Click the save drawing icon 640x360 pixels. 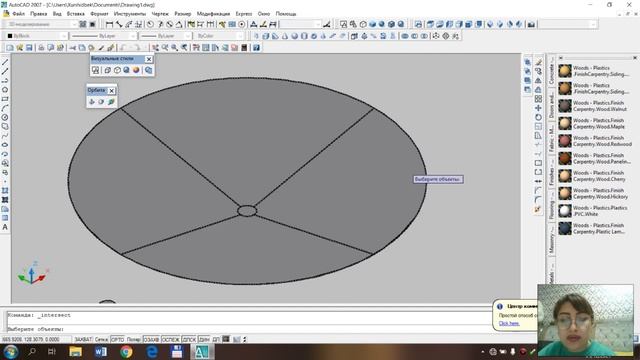(29, 48)
